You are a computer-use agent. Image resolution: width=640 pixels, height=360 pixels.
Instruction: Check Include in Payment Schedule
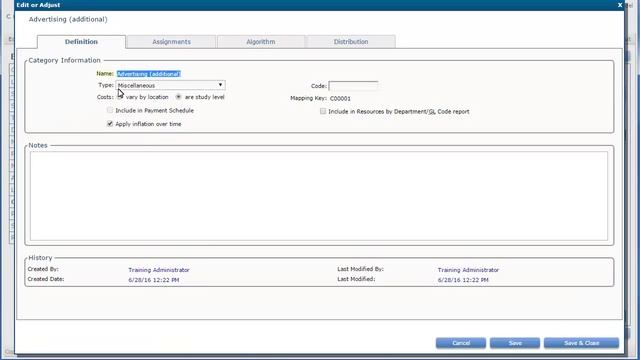[110, 110]
